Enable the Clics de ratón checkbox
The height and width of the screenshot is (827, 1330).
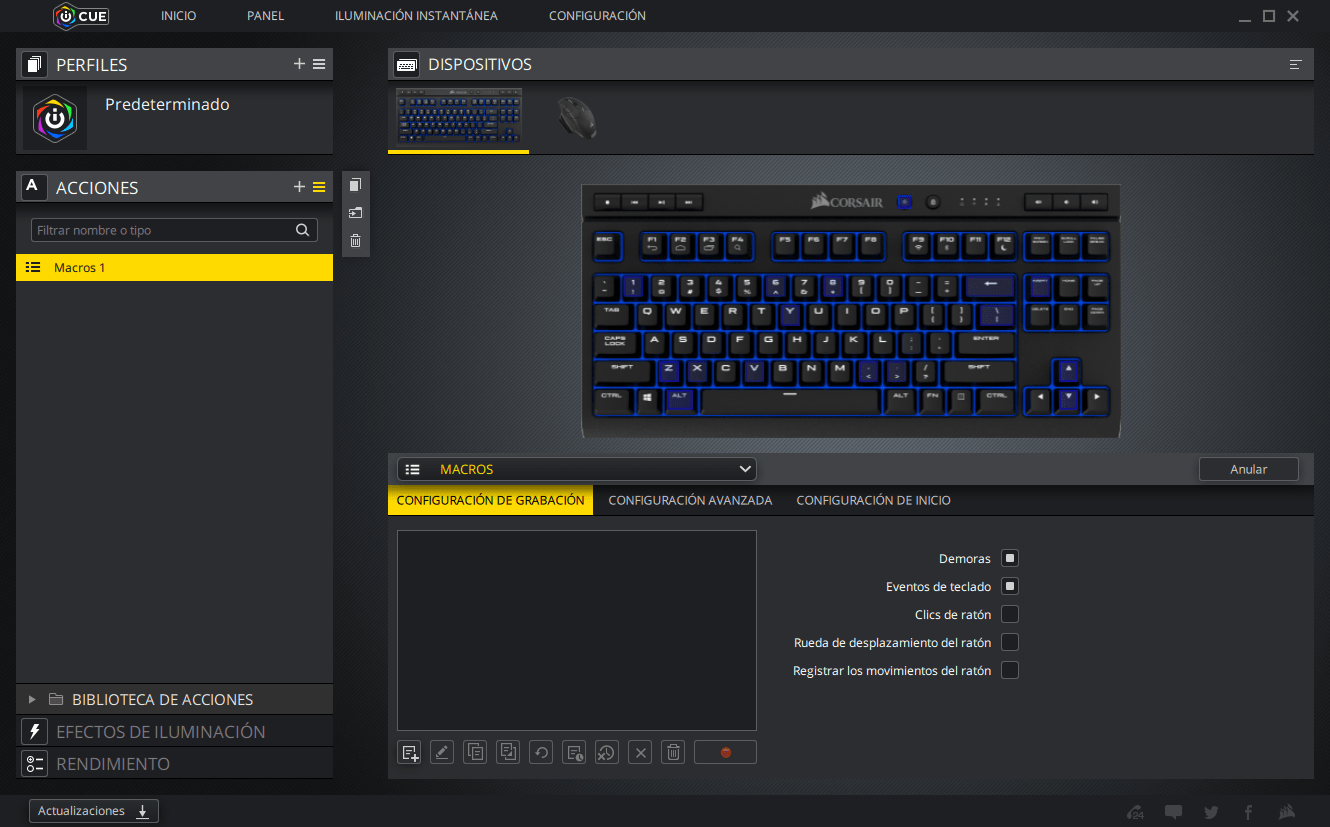tap(1010, 614)
